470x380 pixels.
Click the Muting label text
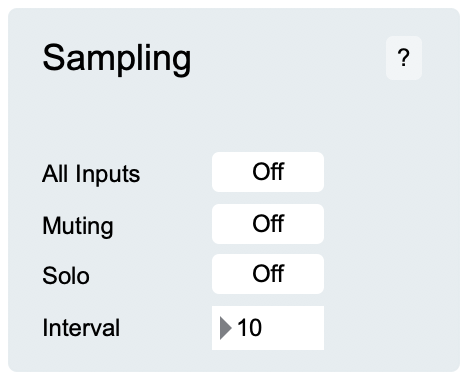[x=78, y=226]
